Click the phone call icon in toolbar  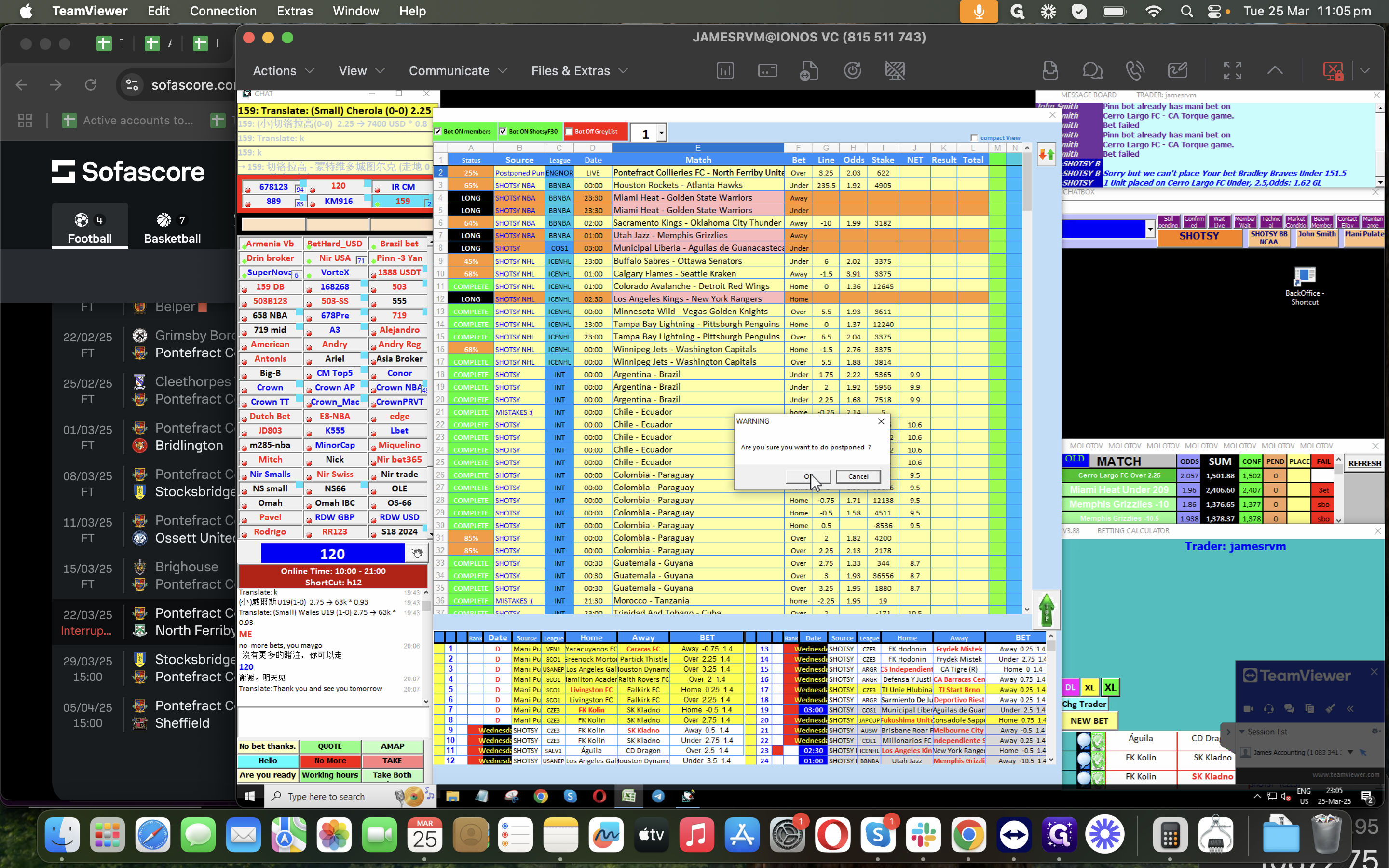[x=1135, y=70]
